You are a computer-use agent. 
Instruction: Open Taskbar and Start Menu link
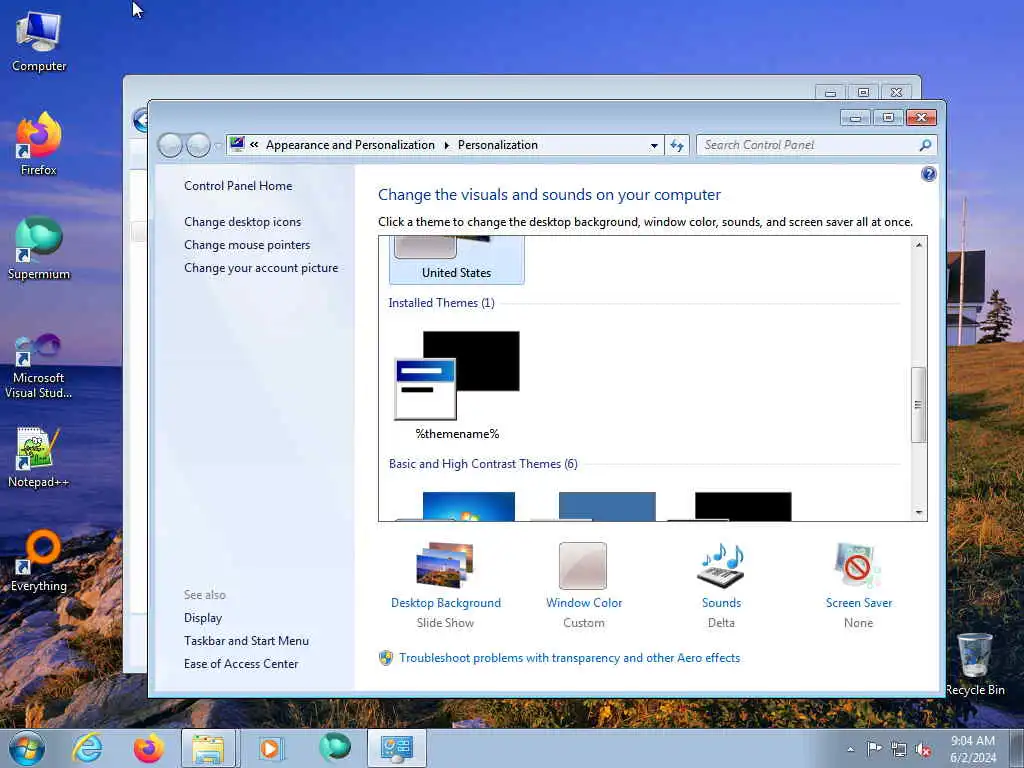tap(246, 641)
